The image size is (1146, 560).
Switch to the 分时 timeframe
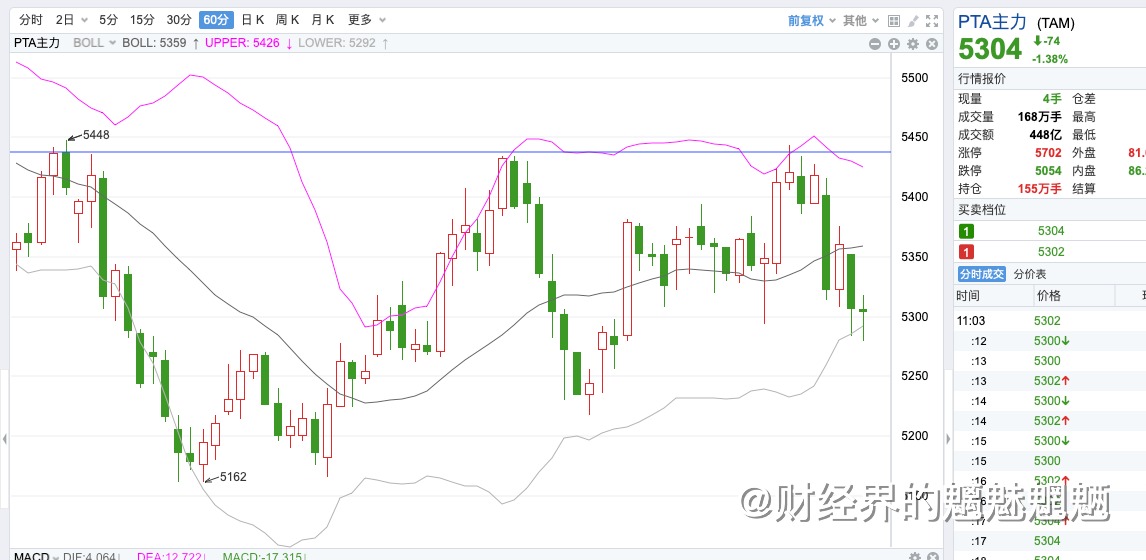pos(30,20)
